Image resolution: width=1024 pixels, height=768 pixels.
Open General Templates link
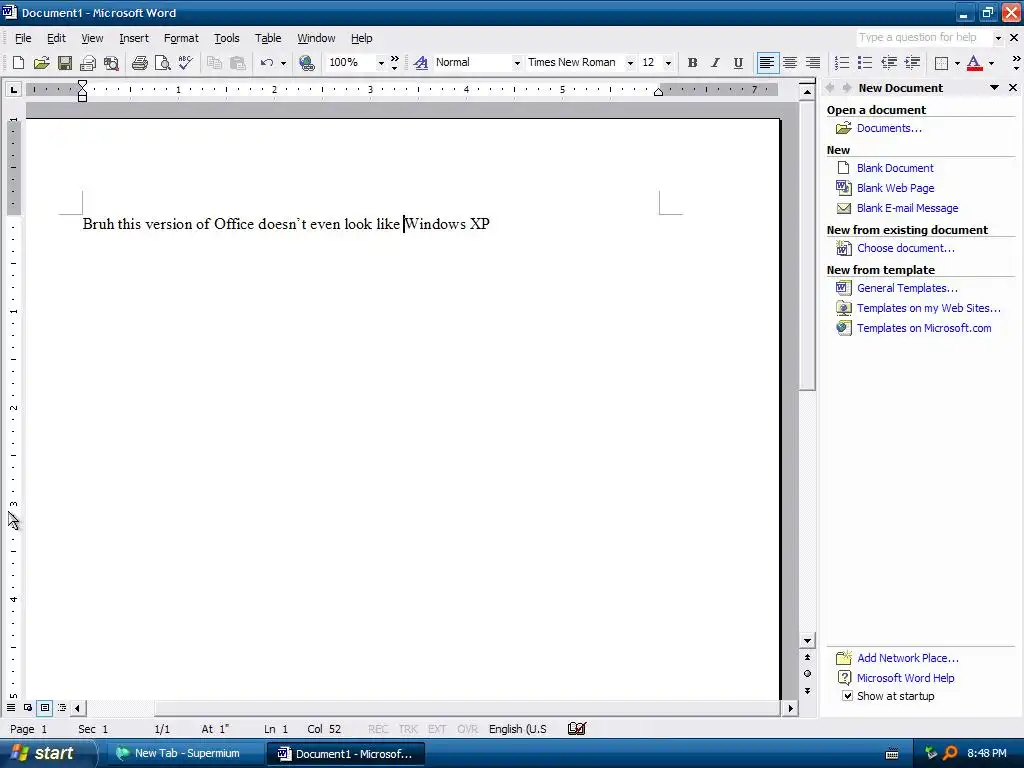pos(907,288)
